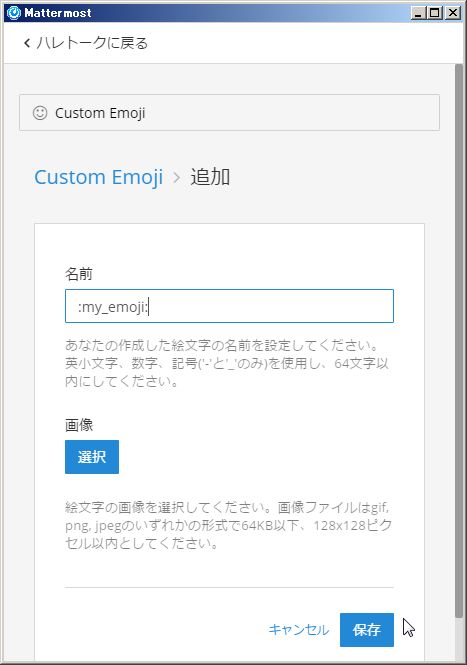Click the breadcrumb chevron separator before 追加
The height and width of the screenshot is (665, 467).
coord(176,177)
